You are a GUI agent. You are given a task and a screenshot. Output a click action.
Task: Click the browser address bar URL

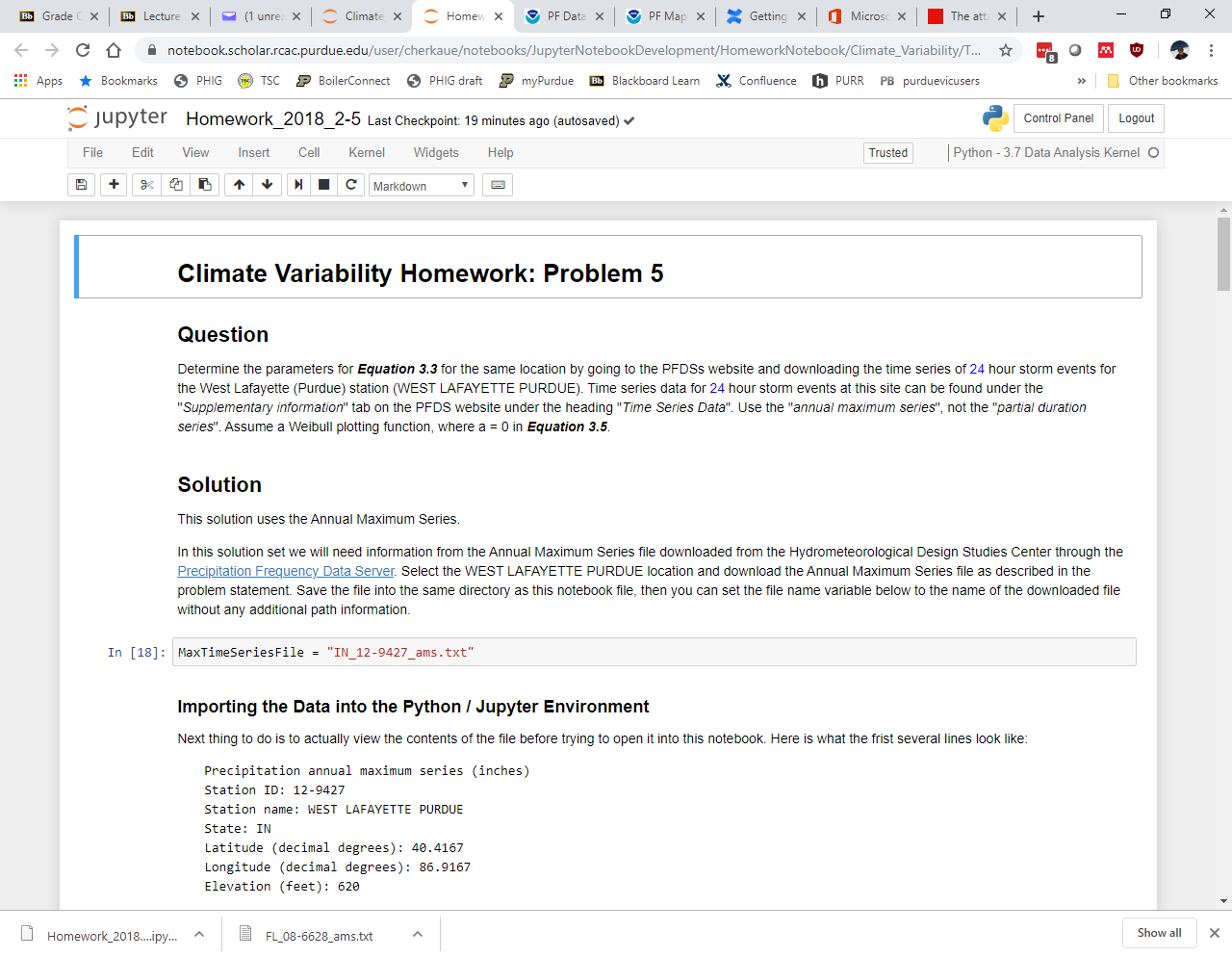coord(574,50)
